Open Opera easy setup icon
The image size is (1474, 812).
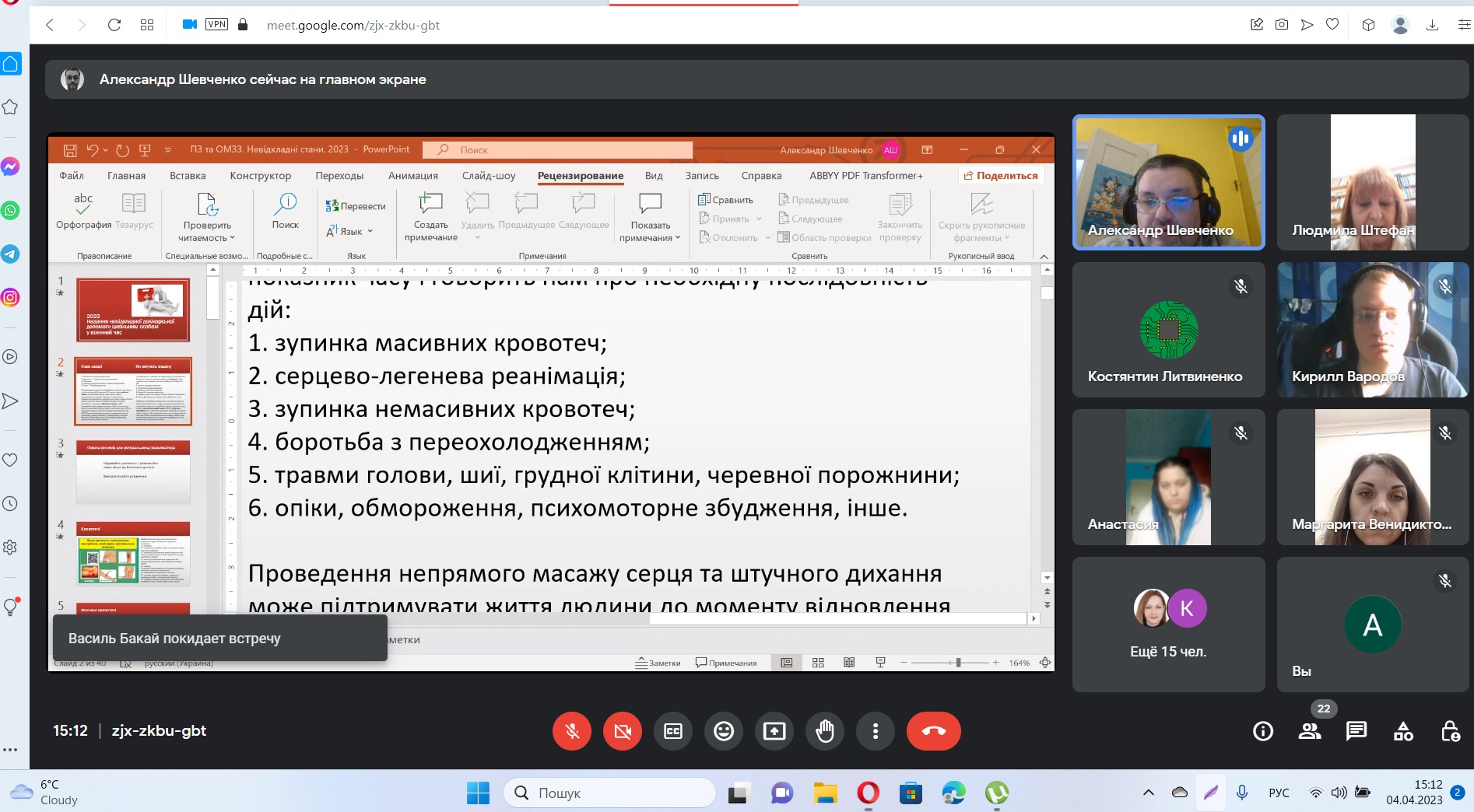point(1464,25)
